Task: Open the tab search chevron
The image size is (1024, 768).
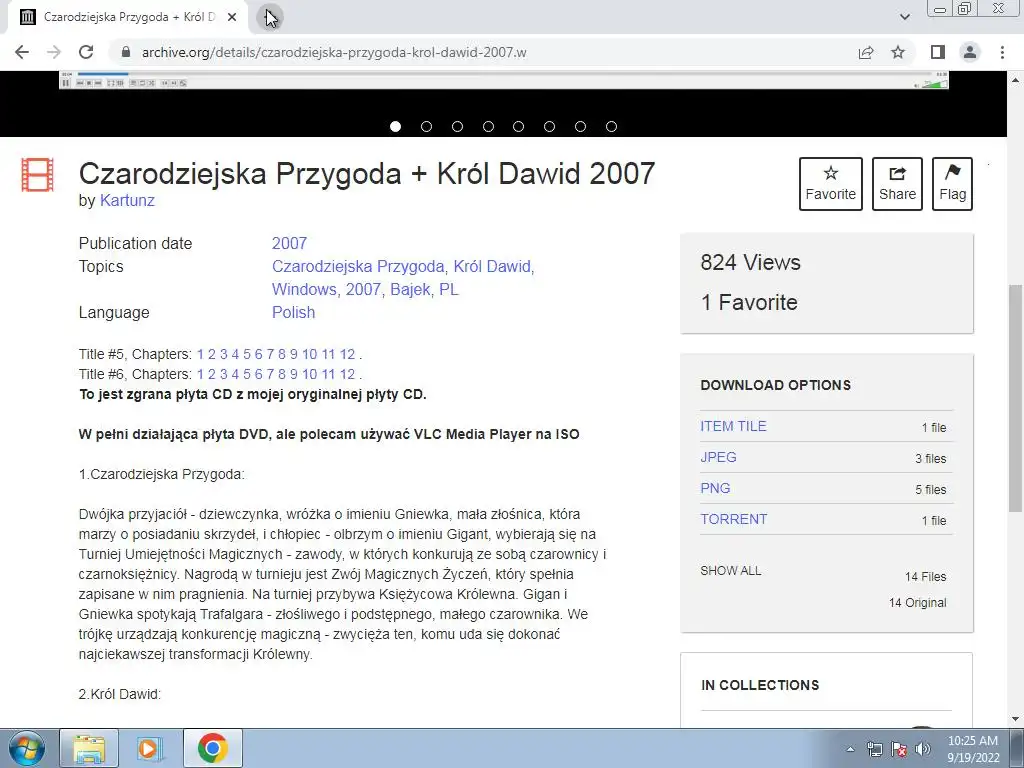Action: [x=904, y=17]
